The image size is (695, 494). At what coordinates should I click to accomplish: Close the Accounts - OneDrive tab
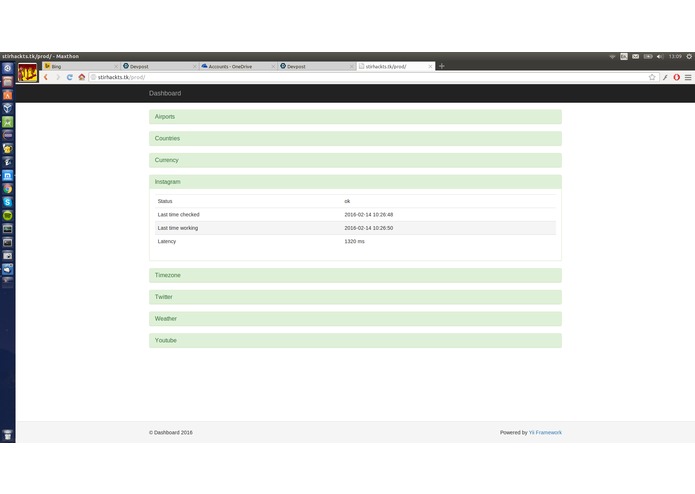(x=273, y=66)
